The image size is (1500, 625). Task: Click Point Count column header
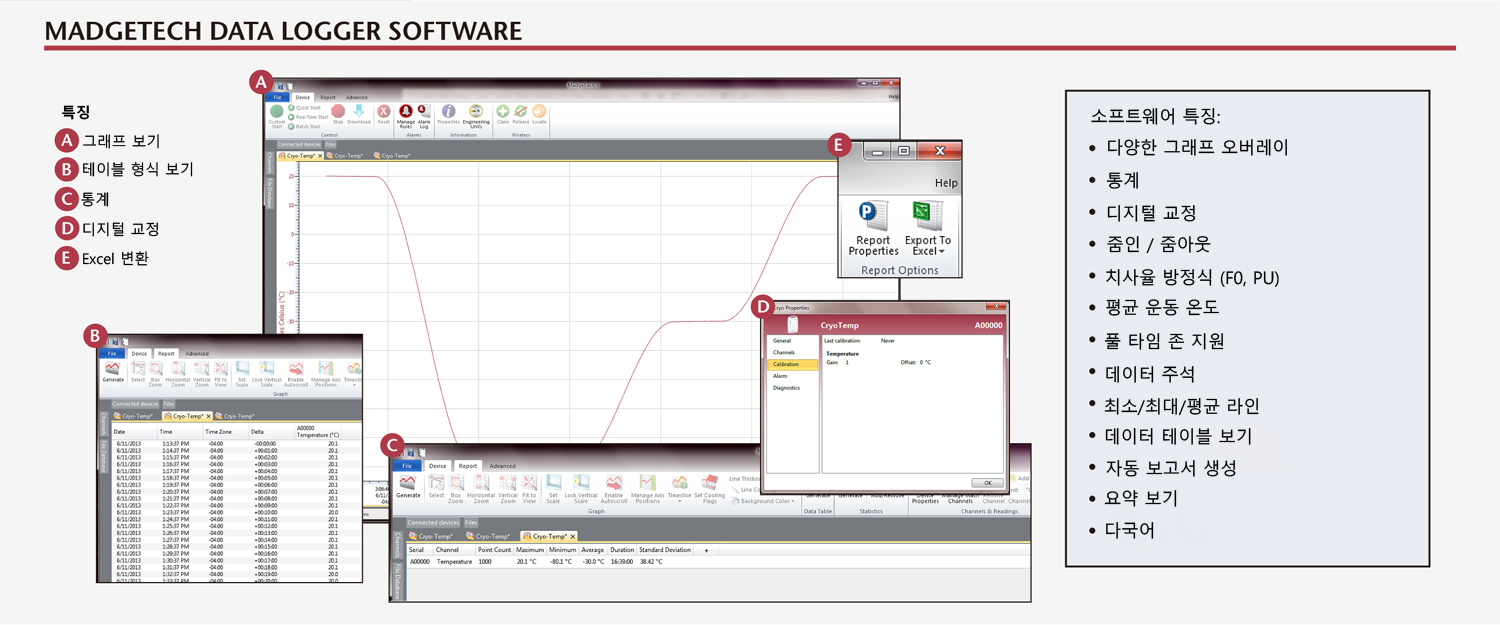tap(494, 550)
